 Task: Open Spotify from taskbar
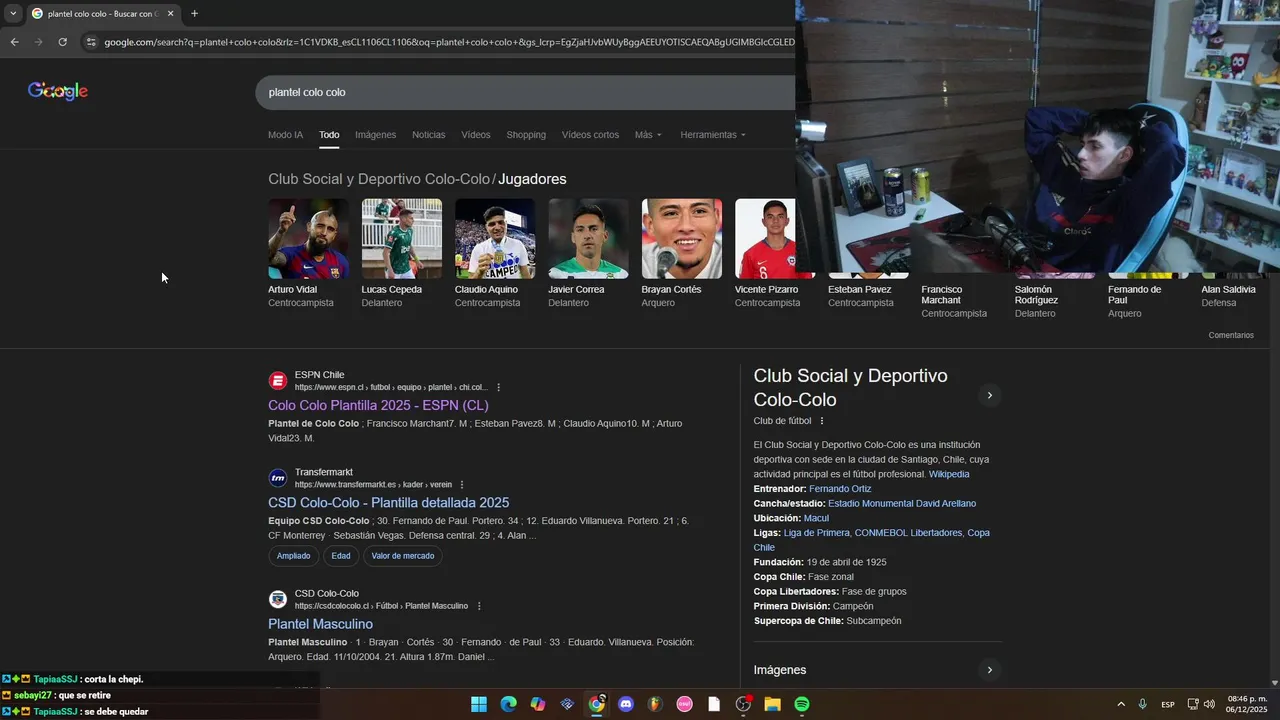802,704
